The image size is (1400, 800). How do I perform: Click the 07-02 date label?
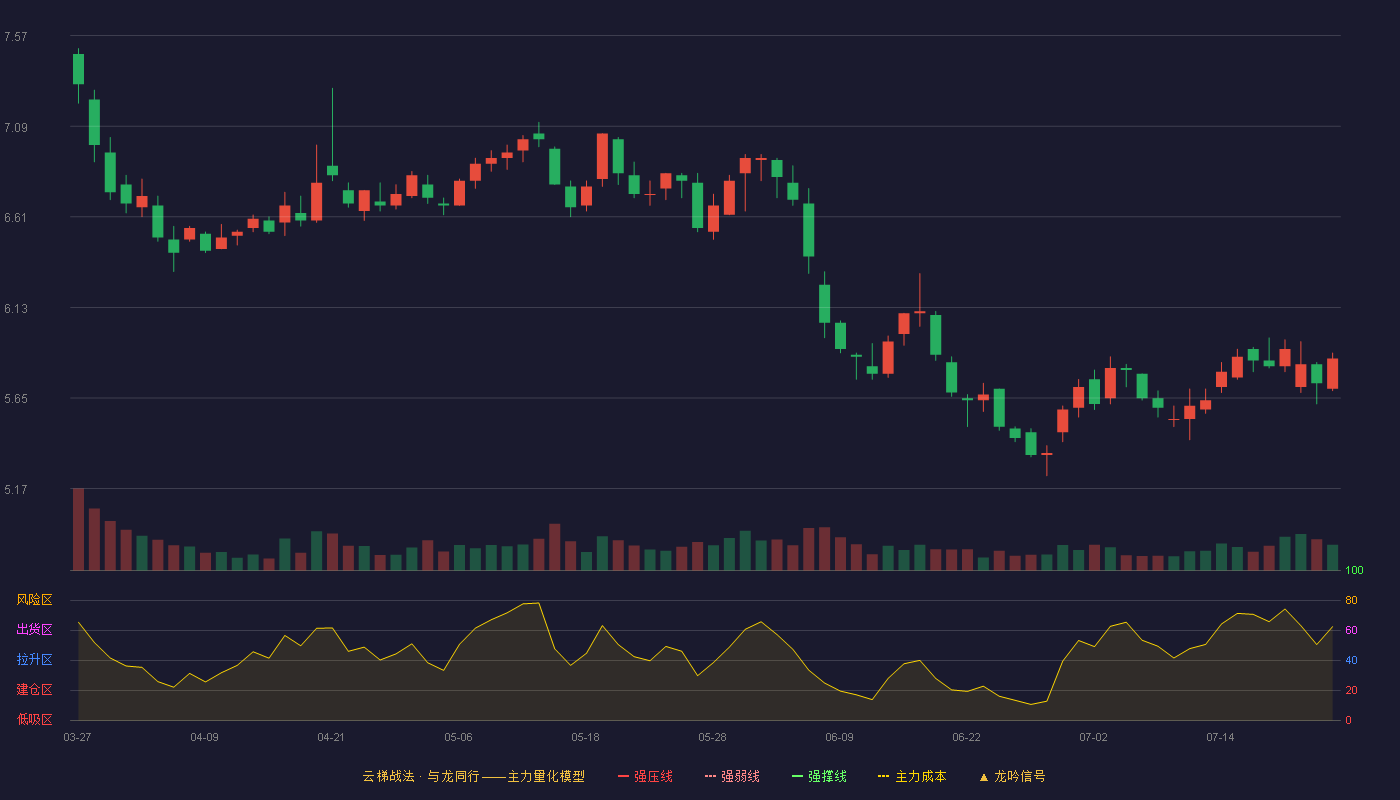(x=1093, y=737)
